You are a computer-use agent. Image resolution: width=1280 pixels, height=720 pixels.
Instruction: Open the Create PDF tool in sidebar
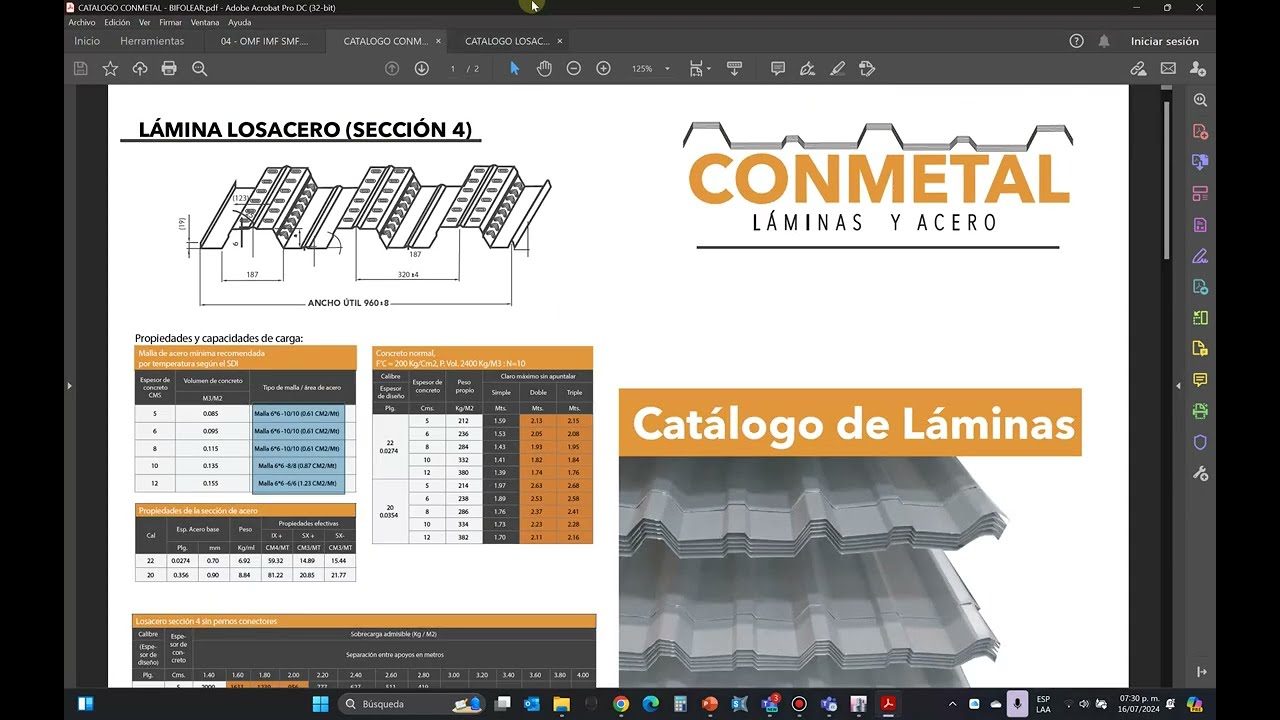[1200, 131]
